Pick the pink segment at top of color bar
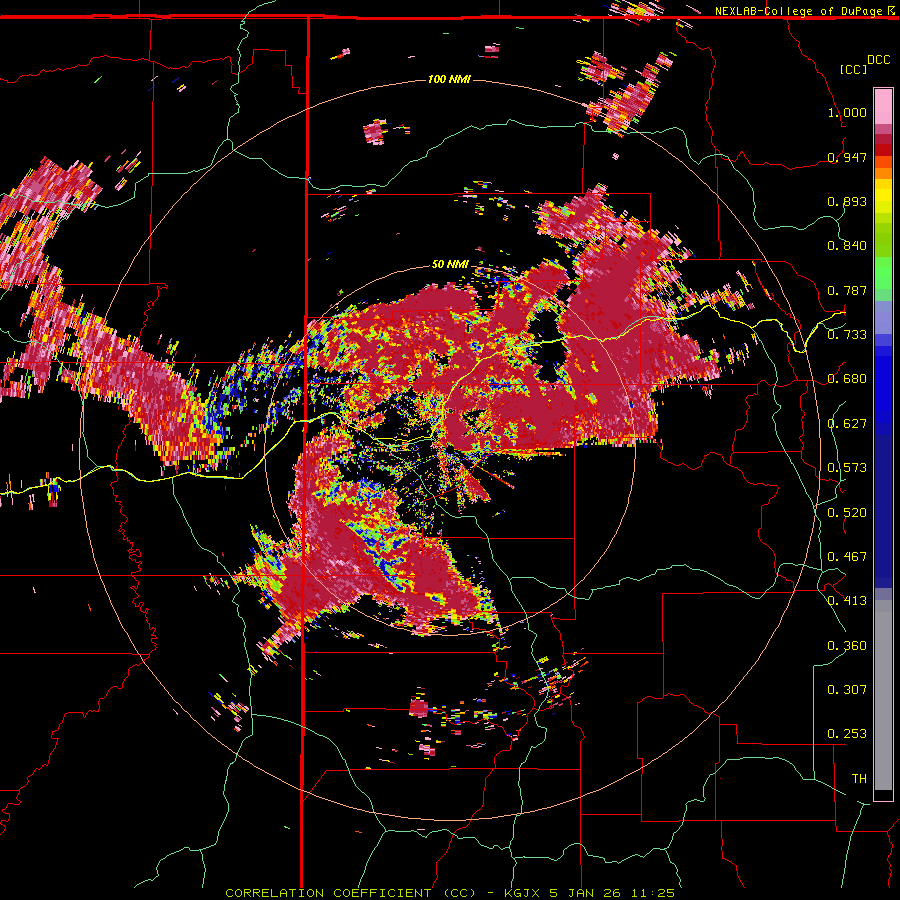The image size is (900, 900). [883, 106]
